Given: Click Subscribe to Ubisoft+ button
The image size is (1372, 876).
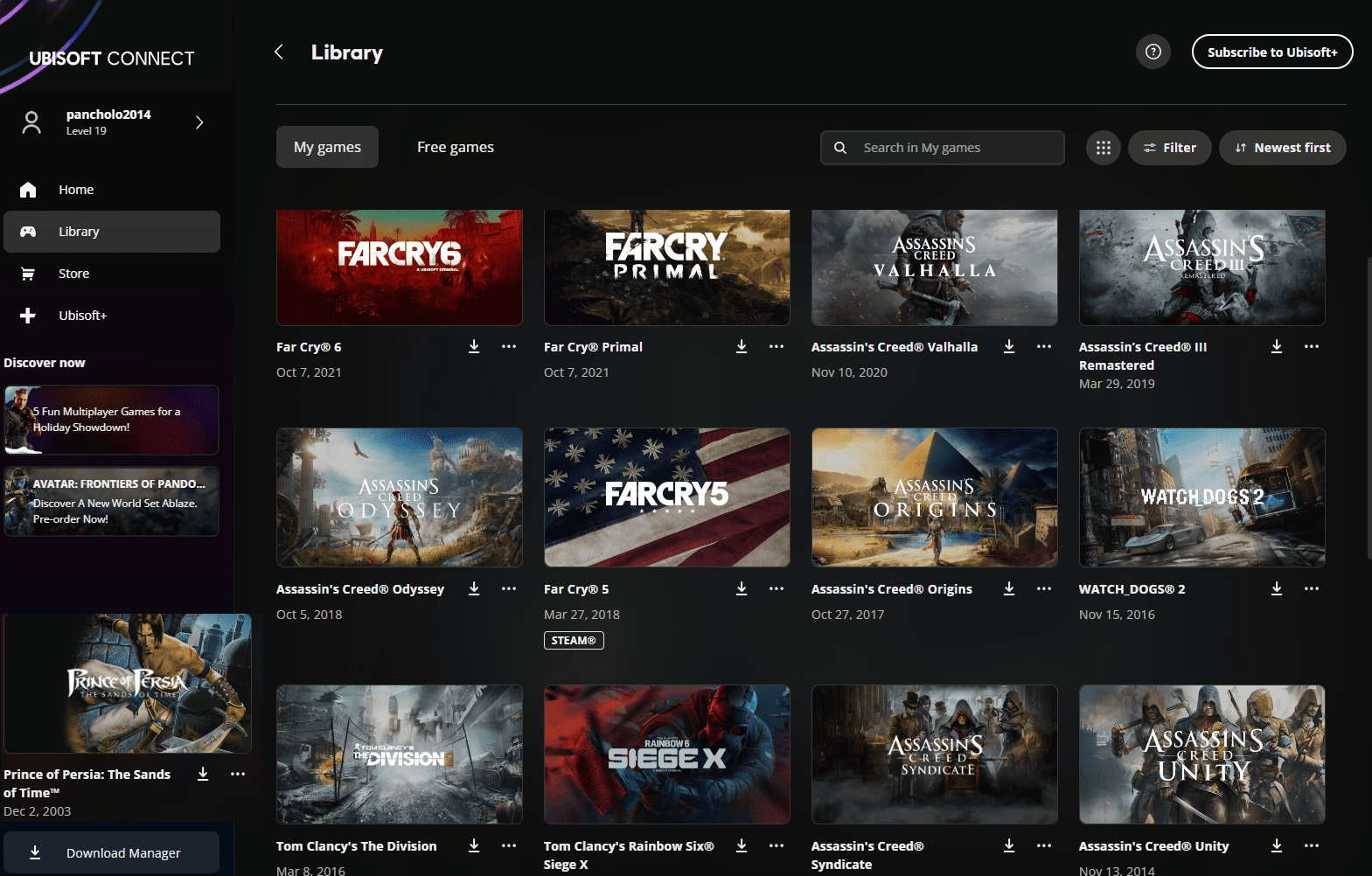Looking at the screenshot, I should (x=1272, y=52).
